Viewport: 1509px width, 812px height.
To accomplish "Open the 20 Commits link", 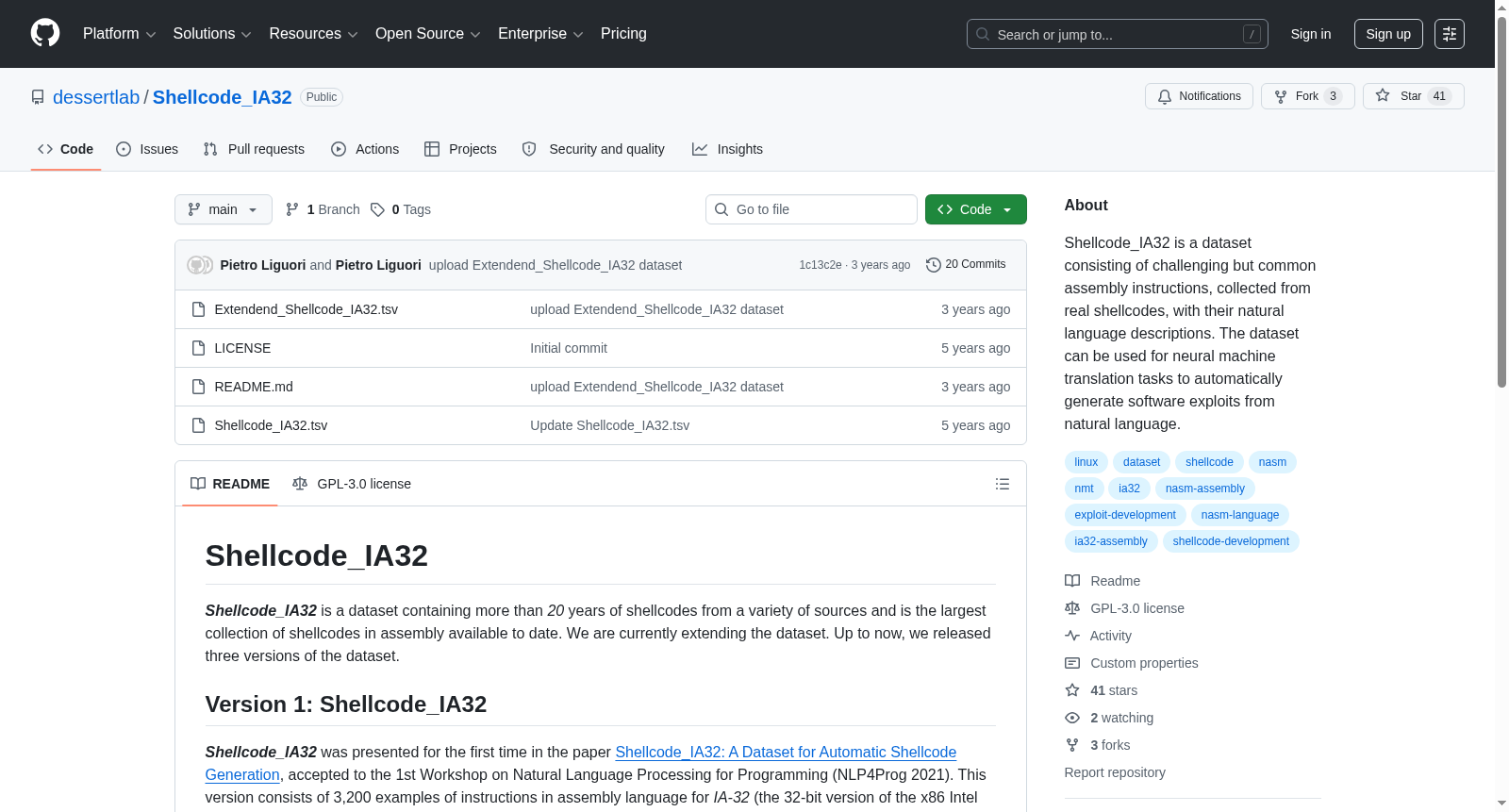I will pyautogui.click(x=966, y=265).
